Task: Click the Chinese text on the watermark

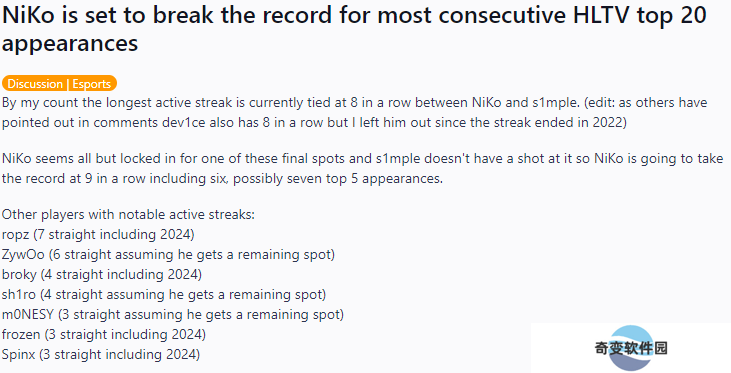Action: (631, 348)
